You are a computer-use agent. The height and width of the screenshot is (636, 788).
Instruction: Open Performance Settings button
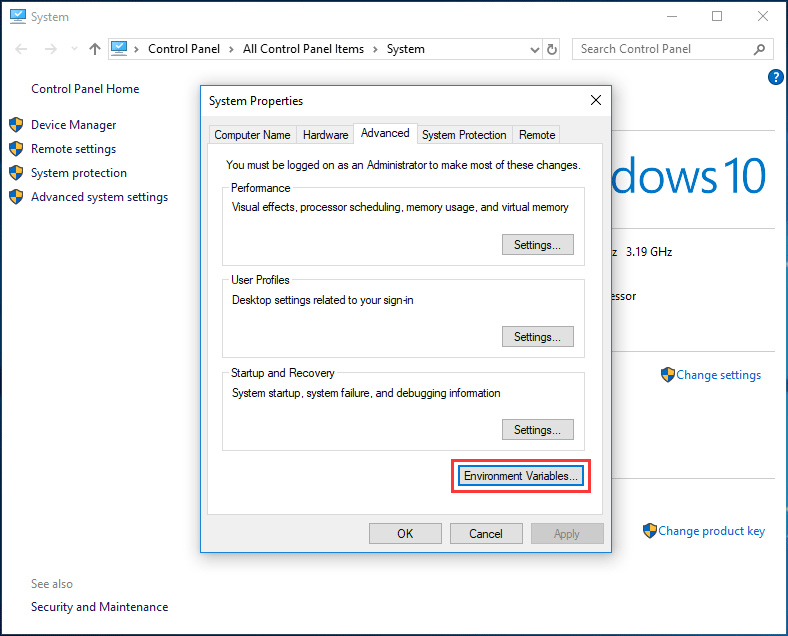click(538, 245)
